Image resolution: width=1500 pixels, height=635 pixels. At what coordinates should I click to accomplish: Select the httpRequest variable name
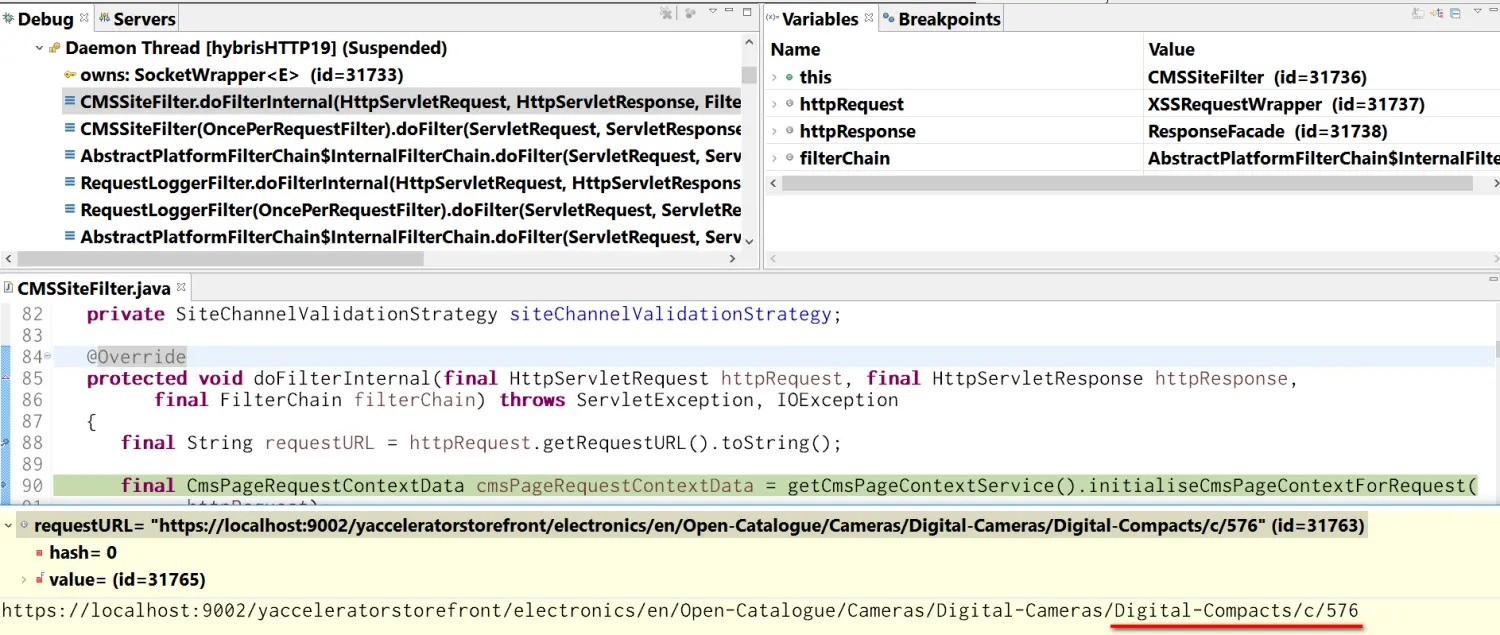coord(851,104)
